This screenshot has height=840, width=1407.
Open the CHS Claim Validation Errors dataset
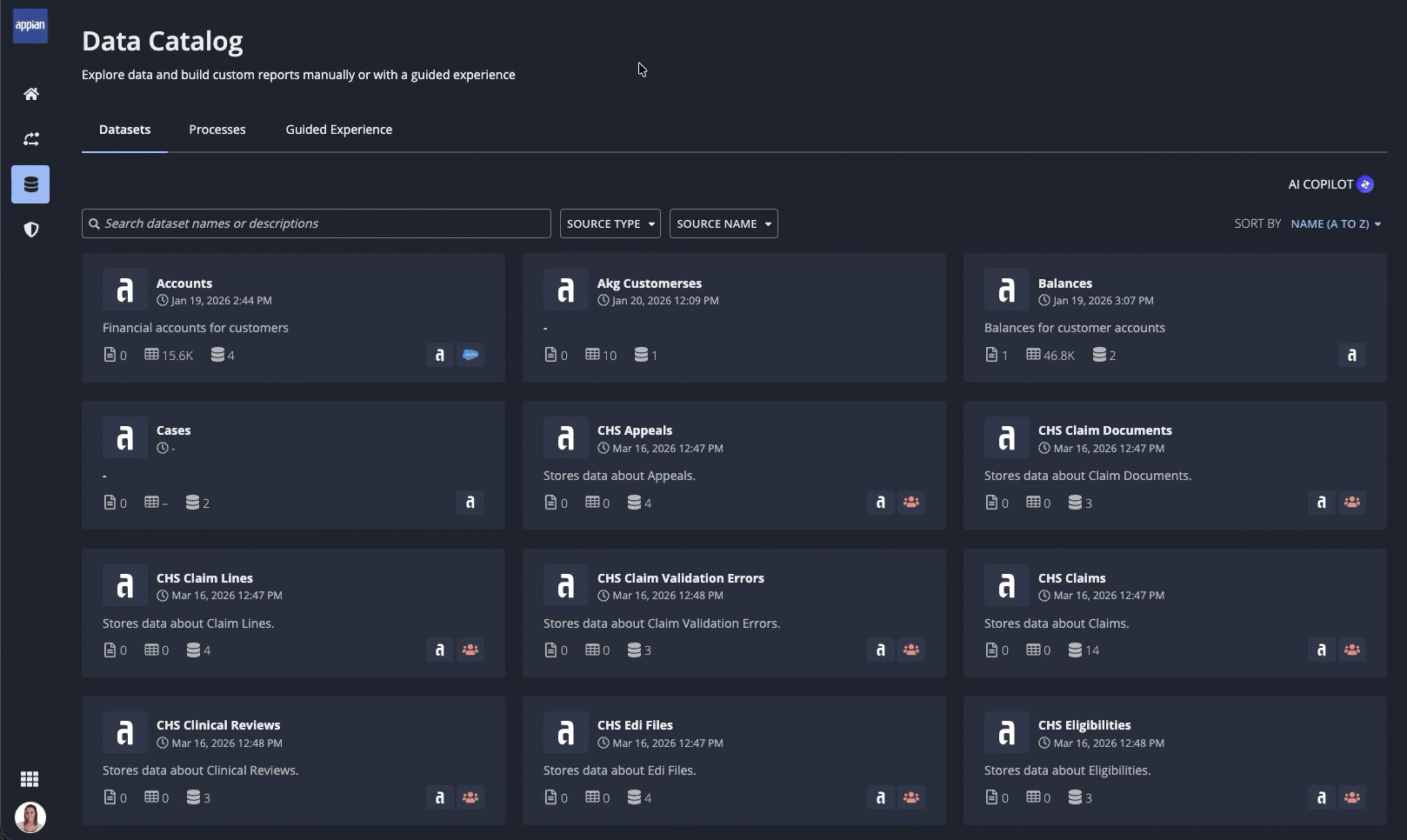click(681, 578)
